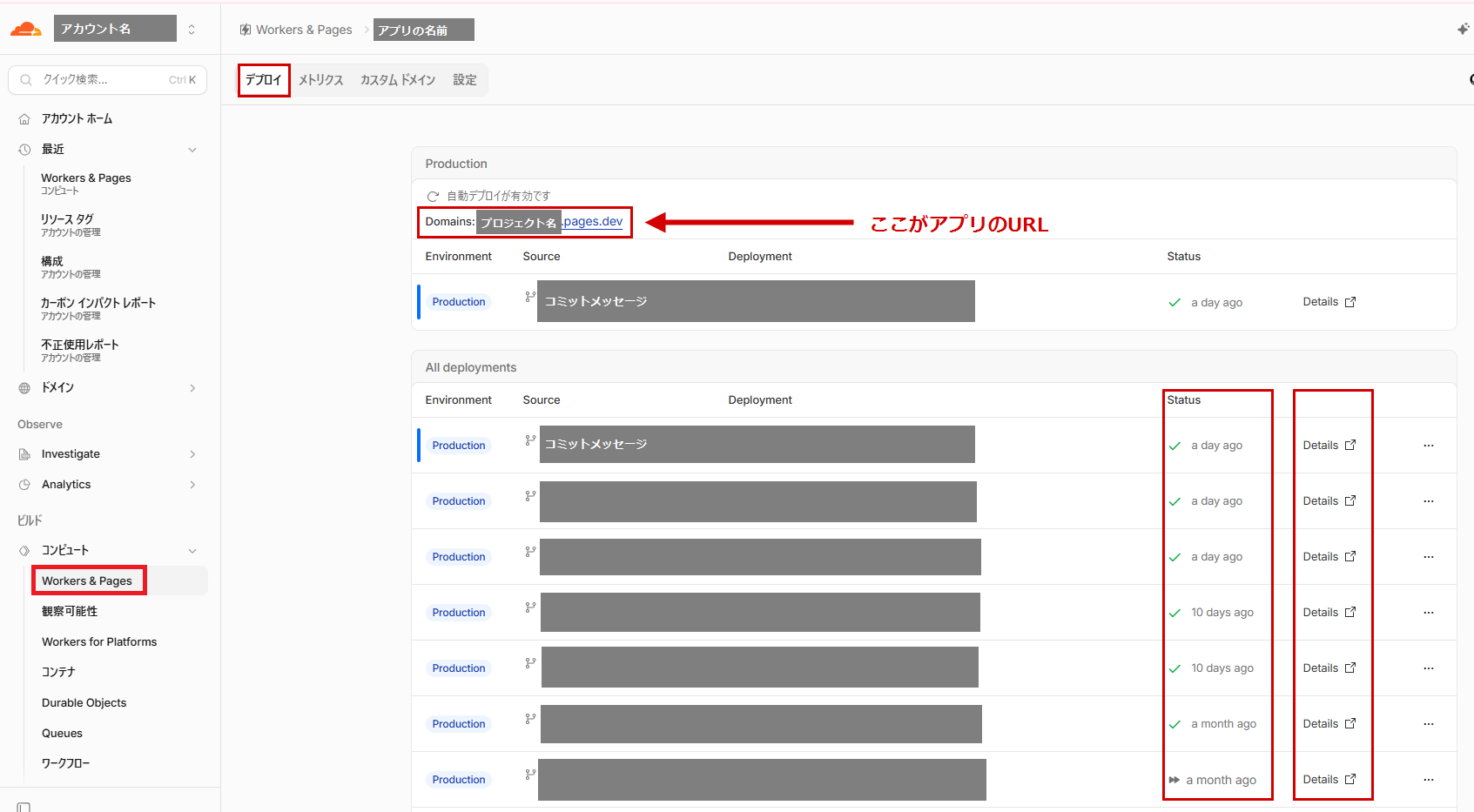1474x812 pixels.
Task: Click the skipped status icon in last row
Action: [x=1174, y=780]
